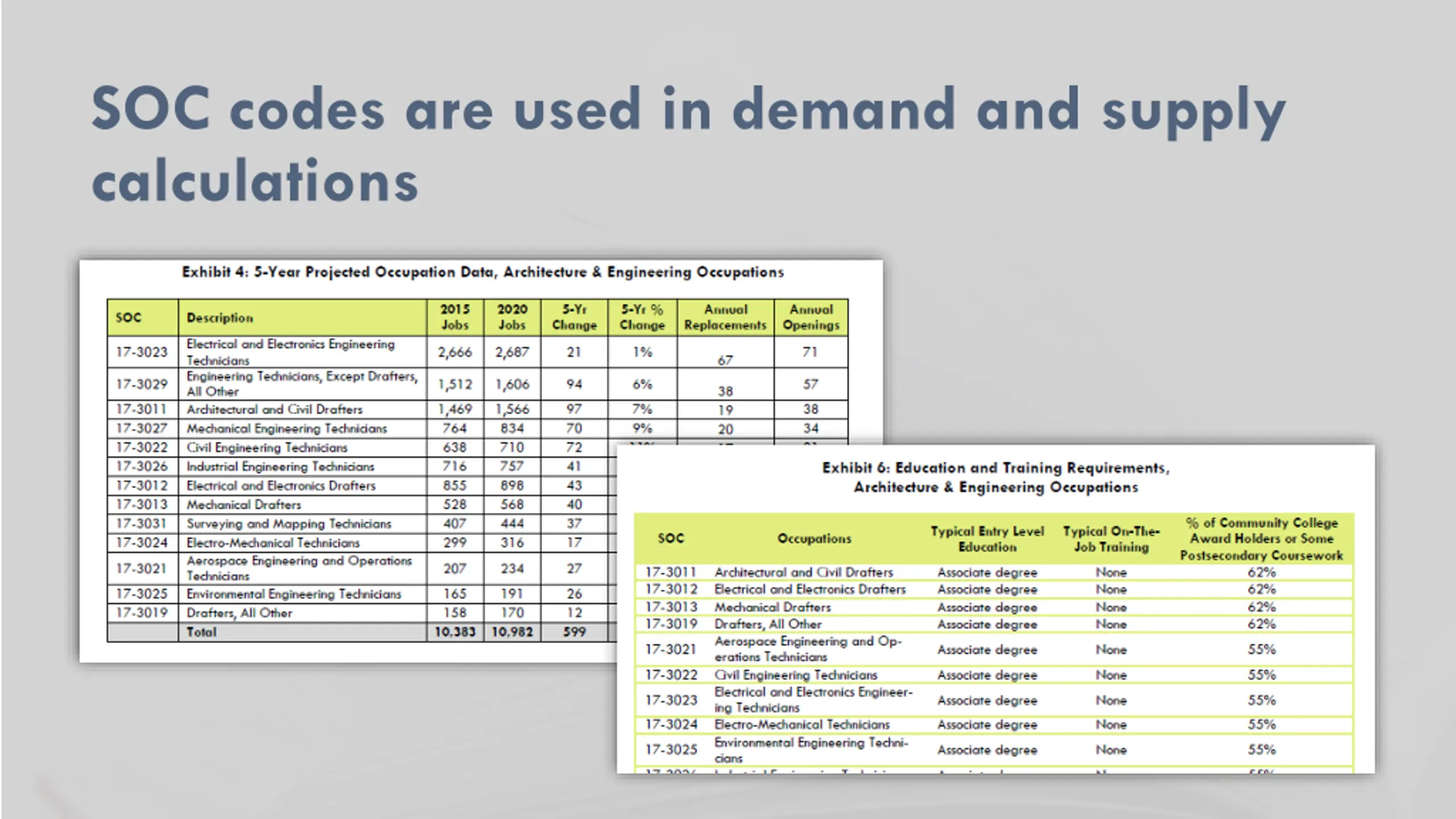The image size is (1456, 819).
Task: Select 'Drafters, All Other' in Exhibit 6
Action: click(768, 624)
